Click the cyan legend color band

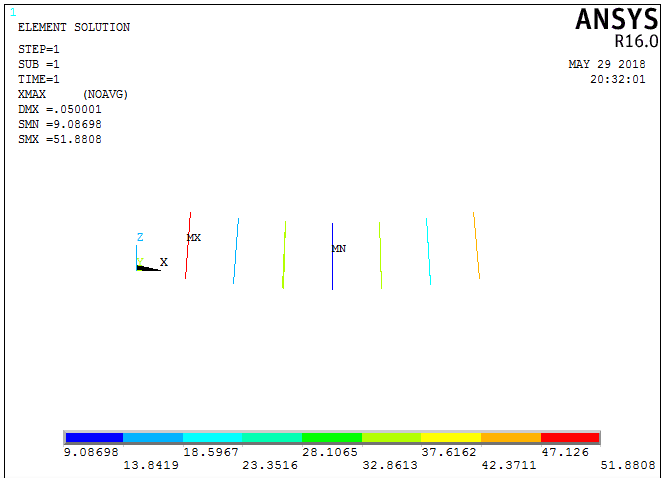click(212, 437)
